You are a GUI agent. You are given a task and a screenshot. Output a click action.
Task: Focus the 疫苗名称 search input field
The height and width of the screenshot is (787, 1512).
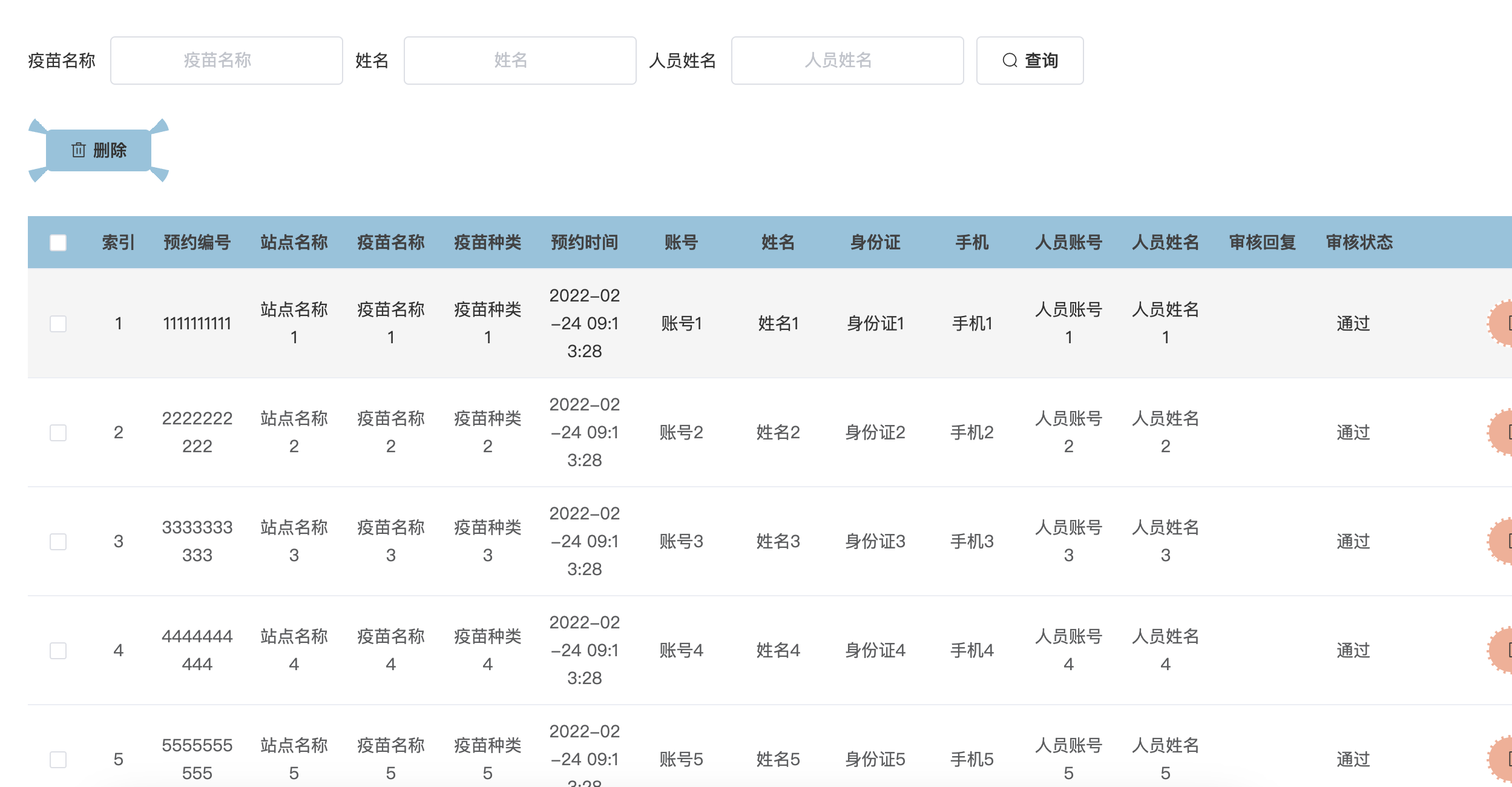(x=226, y=61)
